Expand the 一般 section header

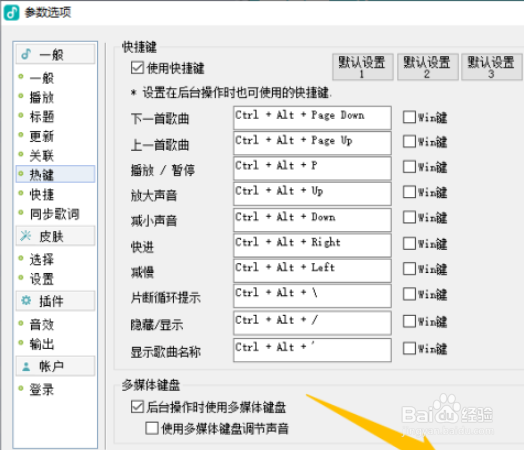55,54
